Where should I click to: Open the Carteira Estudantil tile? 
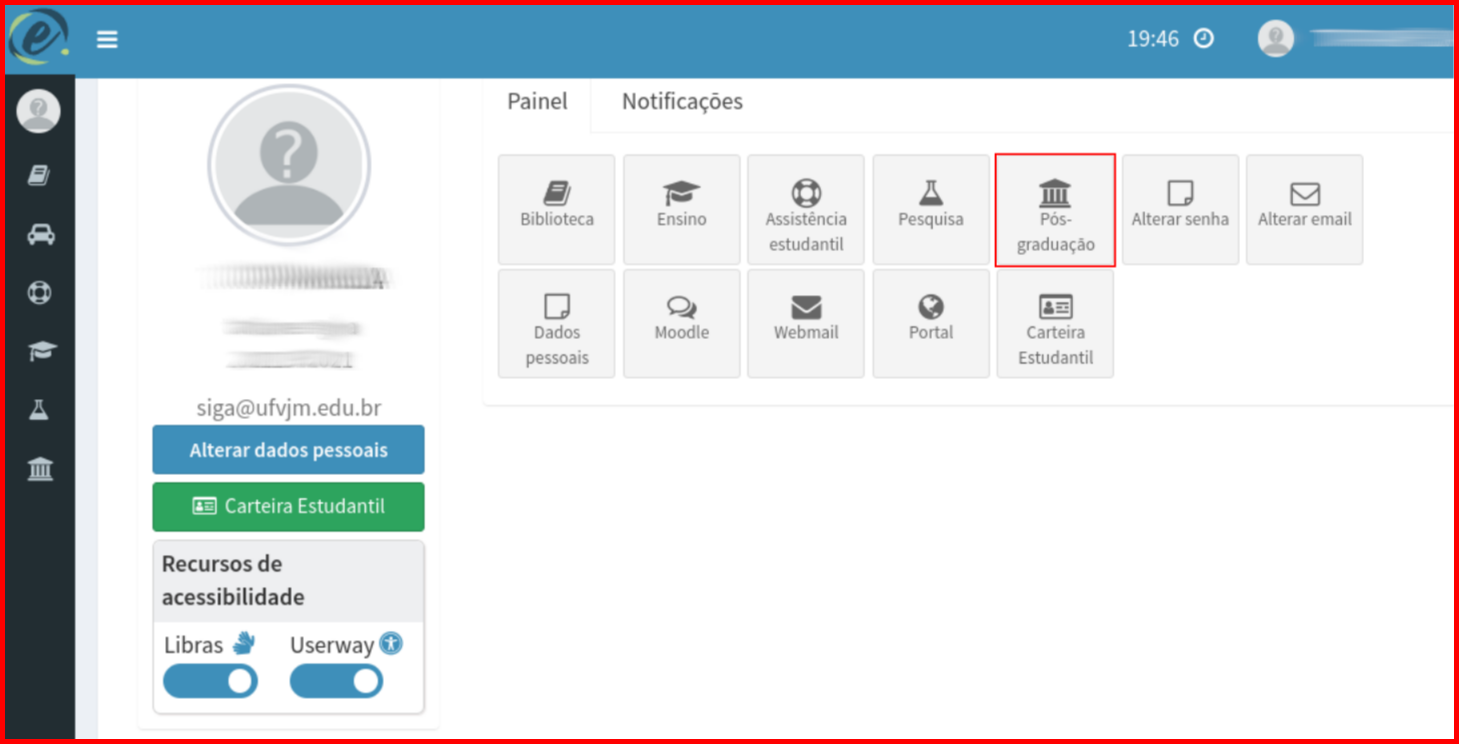point(1055,323)
